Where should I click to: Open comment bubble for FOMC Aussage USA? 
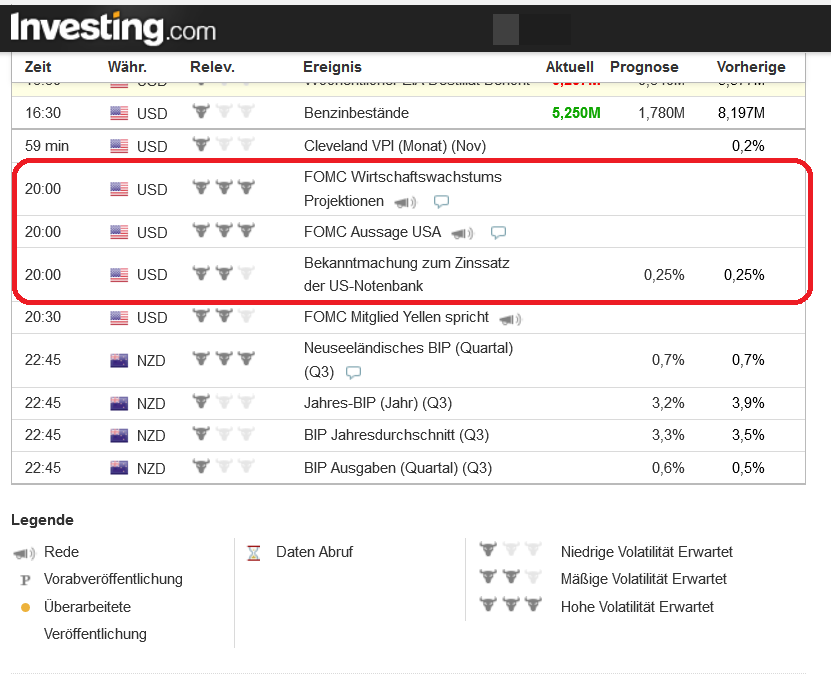tap(498, 233)
